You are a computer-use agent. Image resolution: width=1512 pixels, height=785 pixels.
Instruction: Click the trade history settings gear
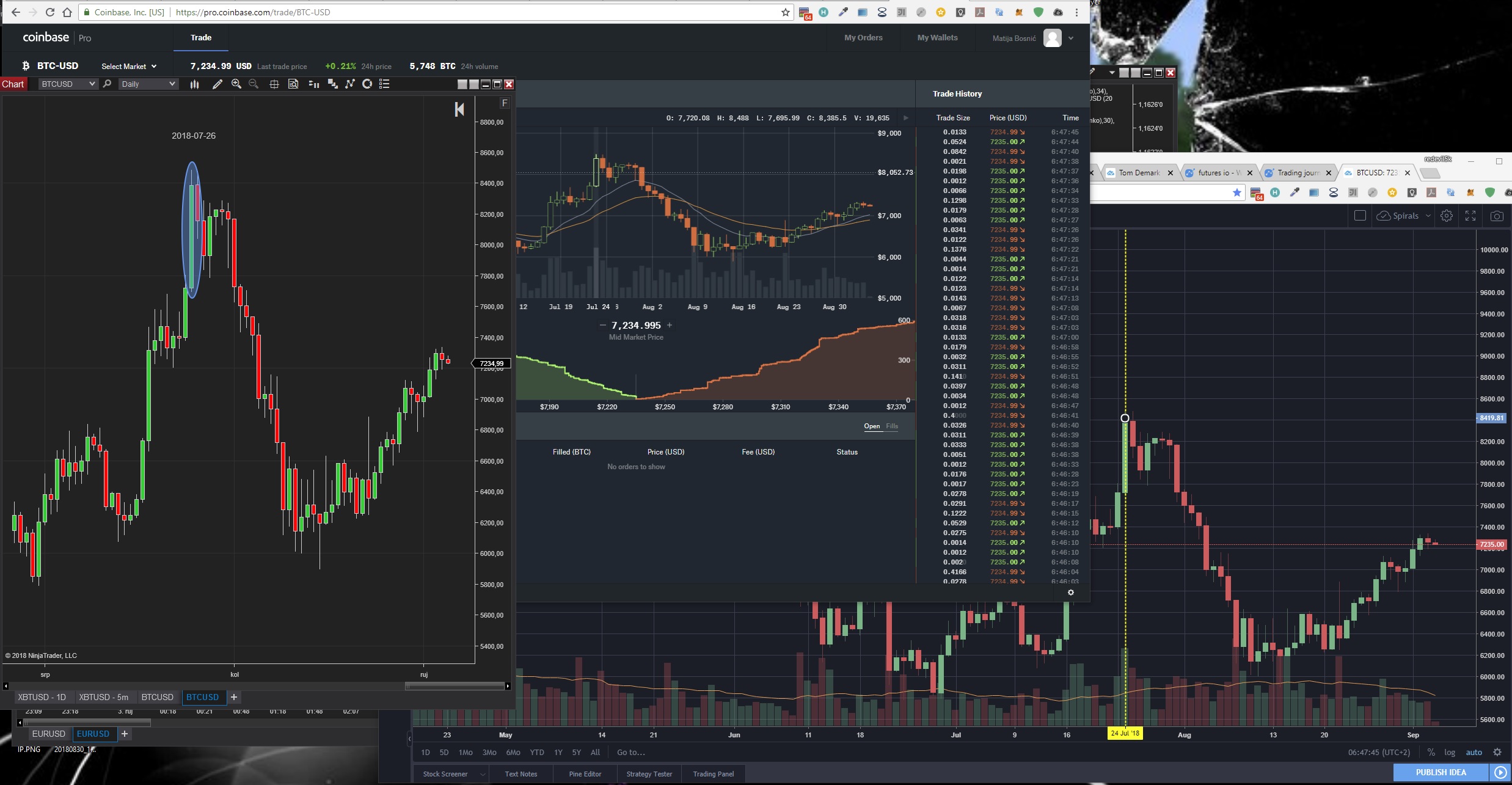click(1070, 593)
